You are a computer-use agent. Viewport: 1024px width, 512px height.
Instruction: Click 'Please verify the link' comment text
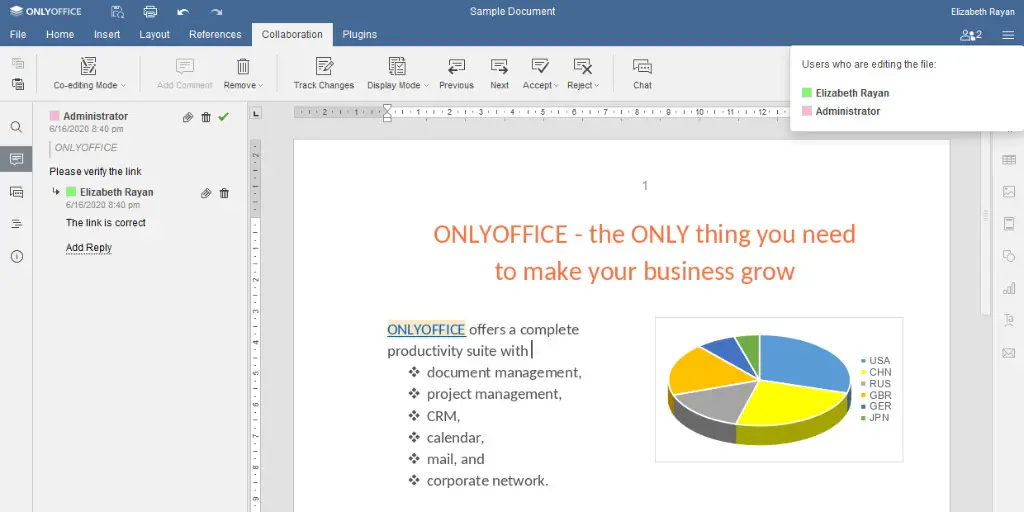click(x=95, y=172)
